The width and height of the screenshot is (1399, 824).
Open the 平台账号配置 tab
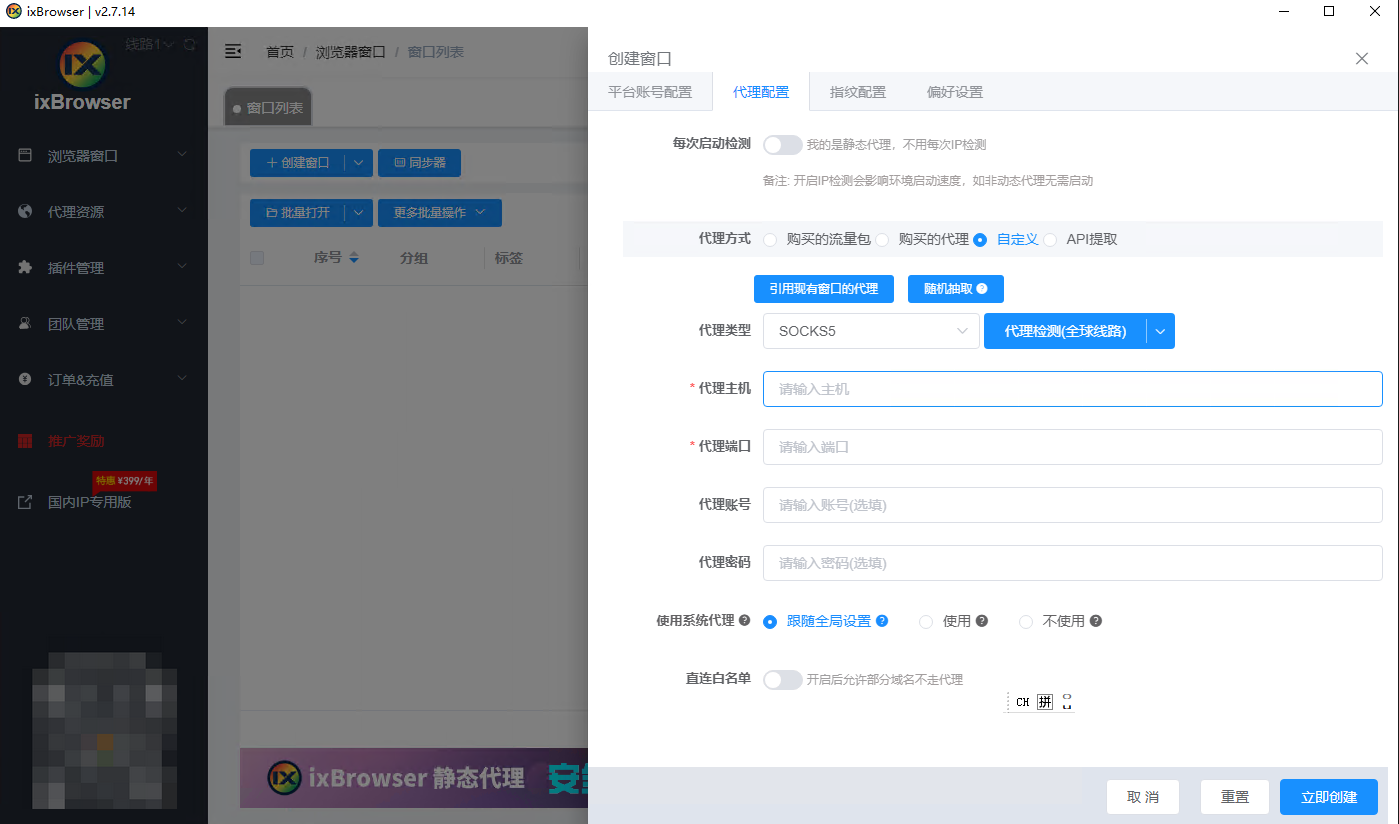(650, 92)
